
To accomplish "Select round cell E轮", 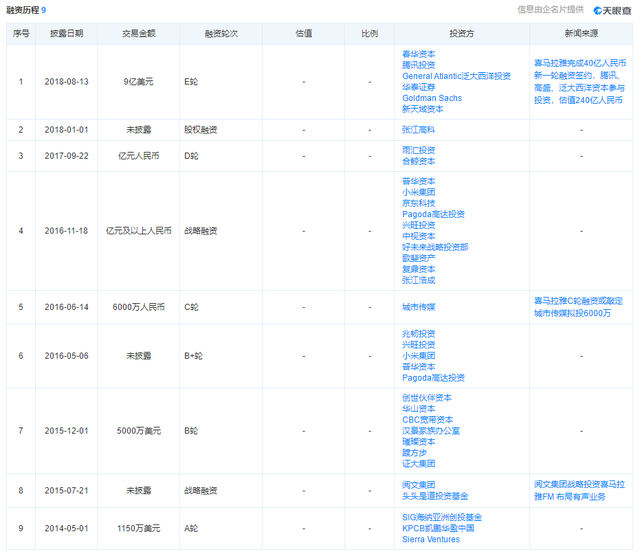I will (191, 82).
